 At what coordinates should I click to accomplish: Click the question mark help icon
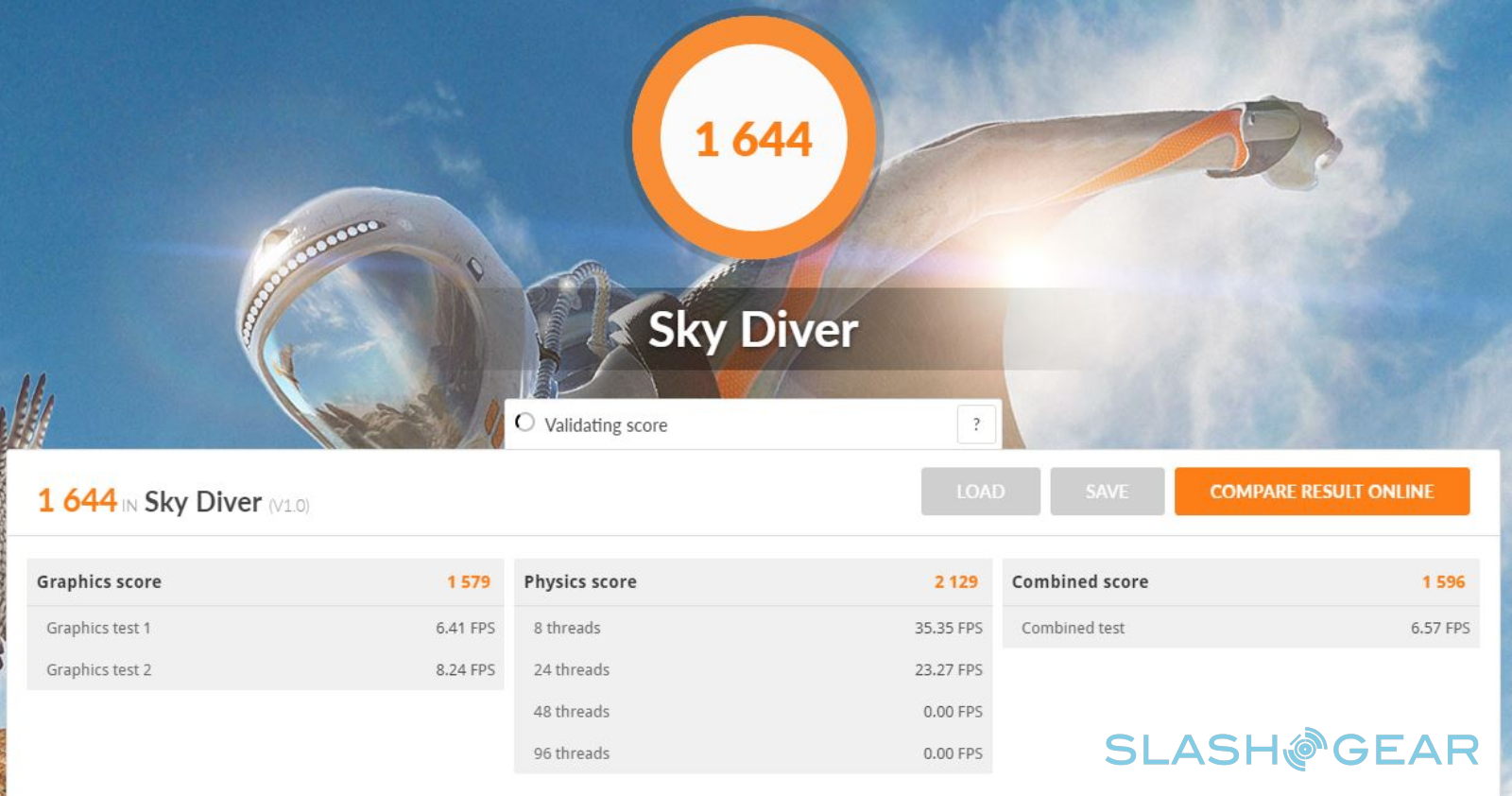(x=976, y=424)
